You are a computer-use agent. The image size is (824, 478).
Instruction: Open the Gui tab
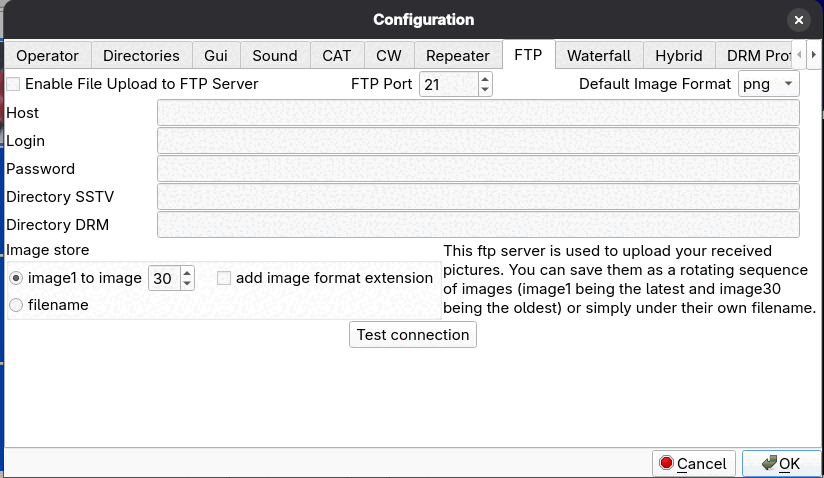click(x=216, y=55)
